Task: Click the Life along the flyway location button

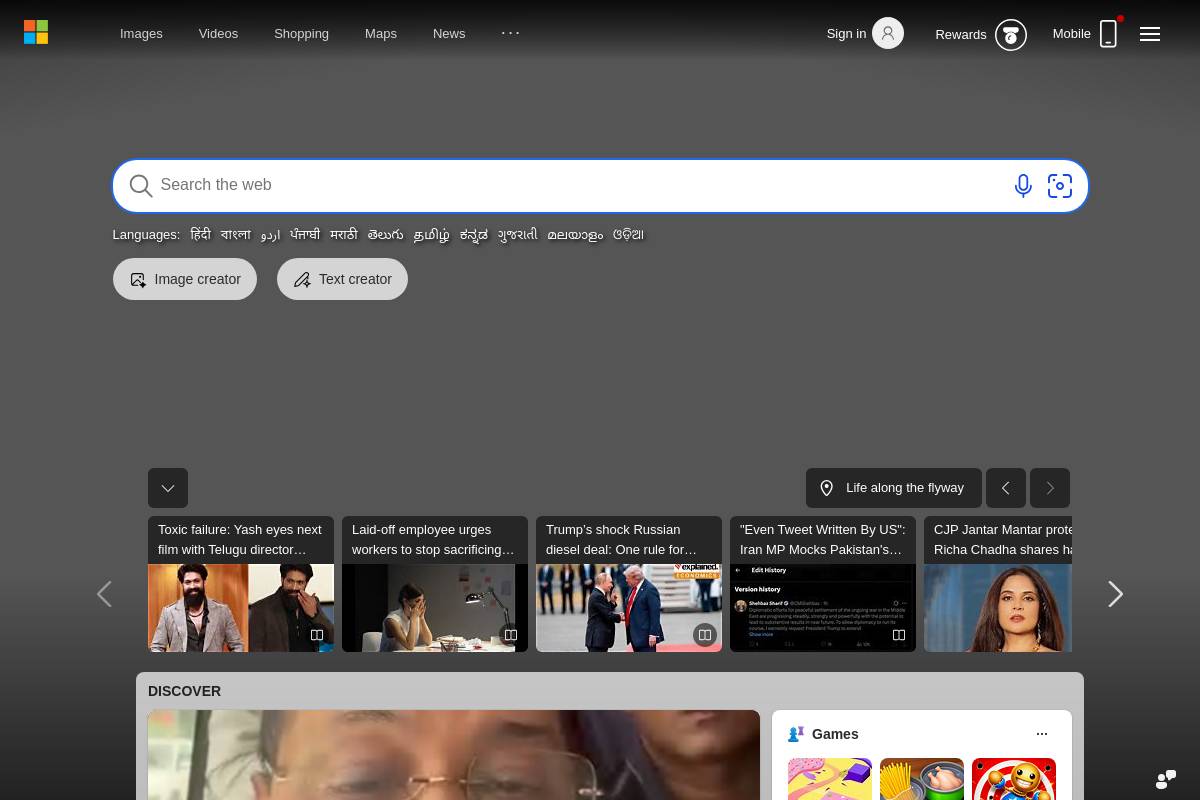Action: pyautogui.click(x=894, y=488)
